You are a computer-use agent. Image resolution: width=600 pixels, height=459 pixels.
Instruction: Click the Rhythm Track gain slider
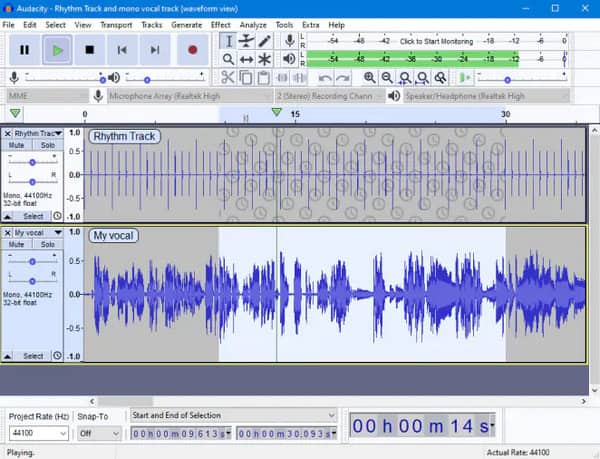(x=33, y=162)
